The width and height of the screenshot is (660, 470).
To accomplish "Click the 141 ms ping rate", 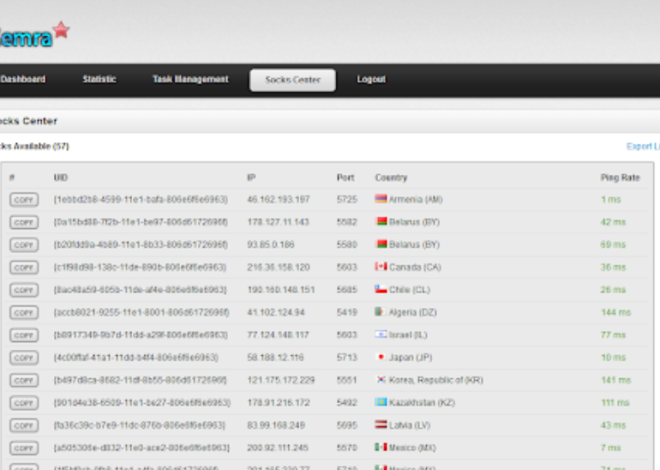I will [616, 380].
